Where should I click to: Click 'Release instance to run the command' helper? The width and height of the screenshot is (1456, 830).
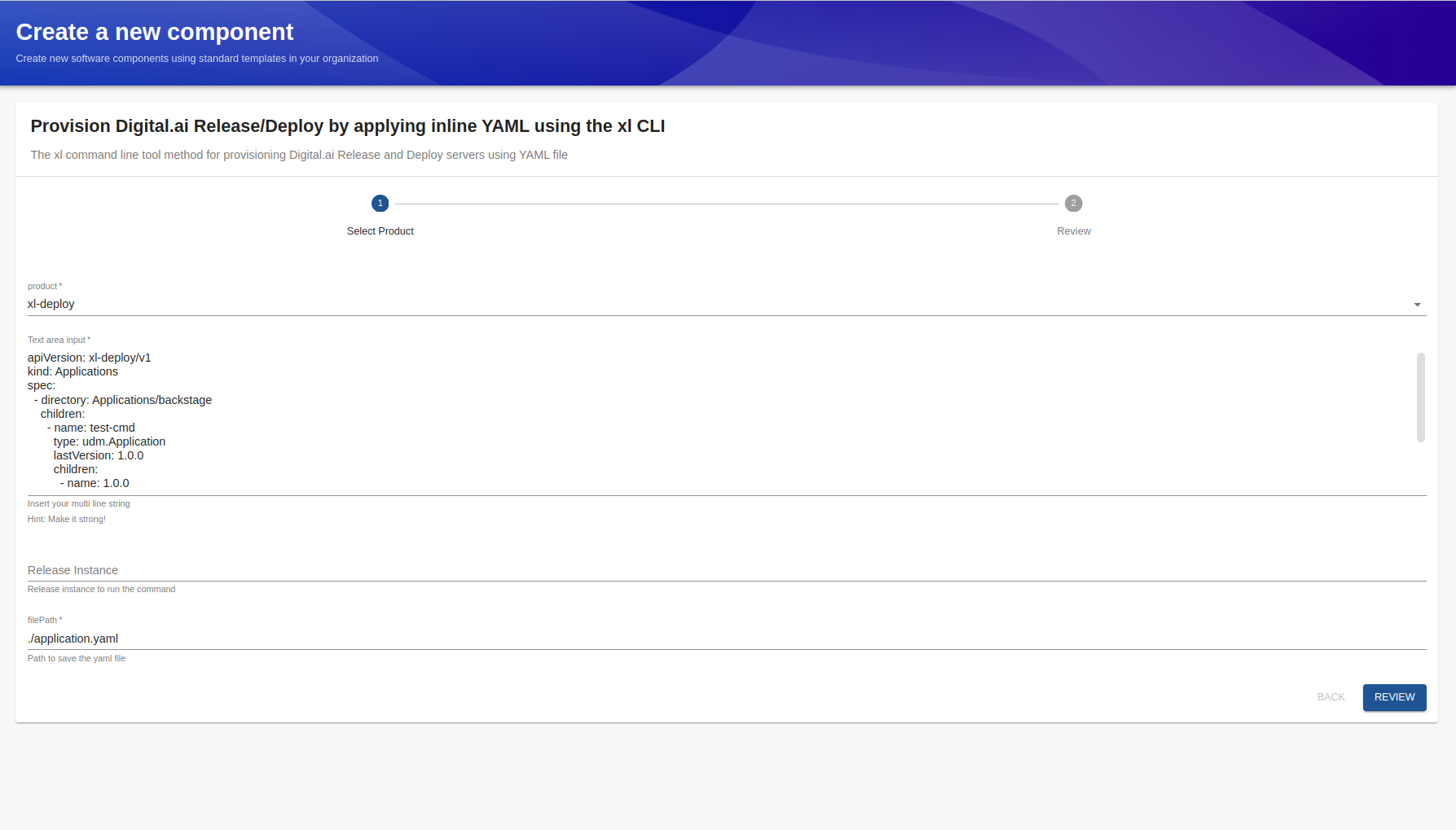pyautogui.click(x=102, y=589)
